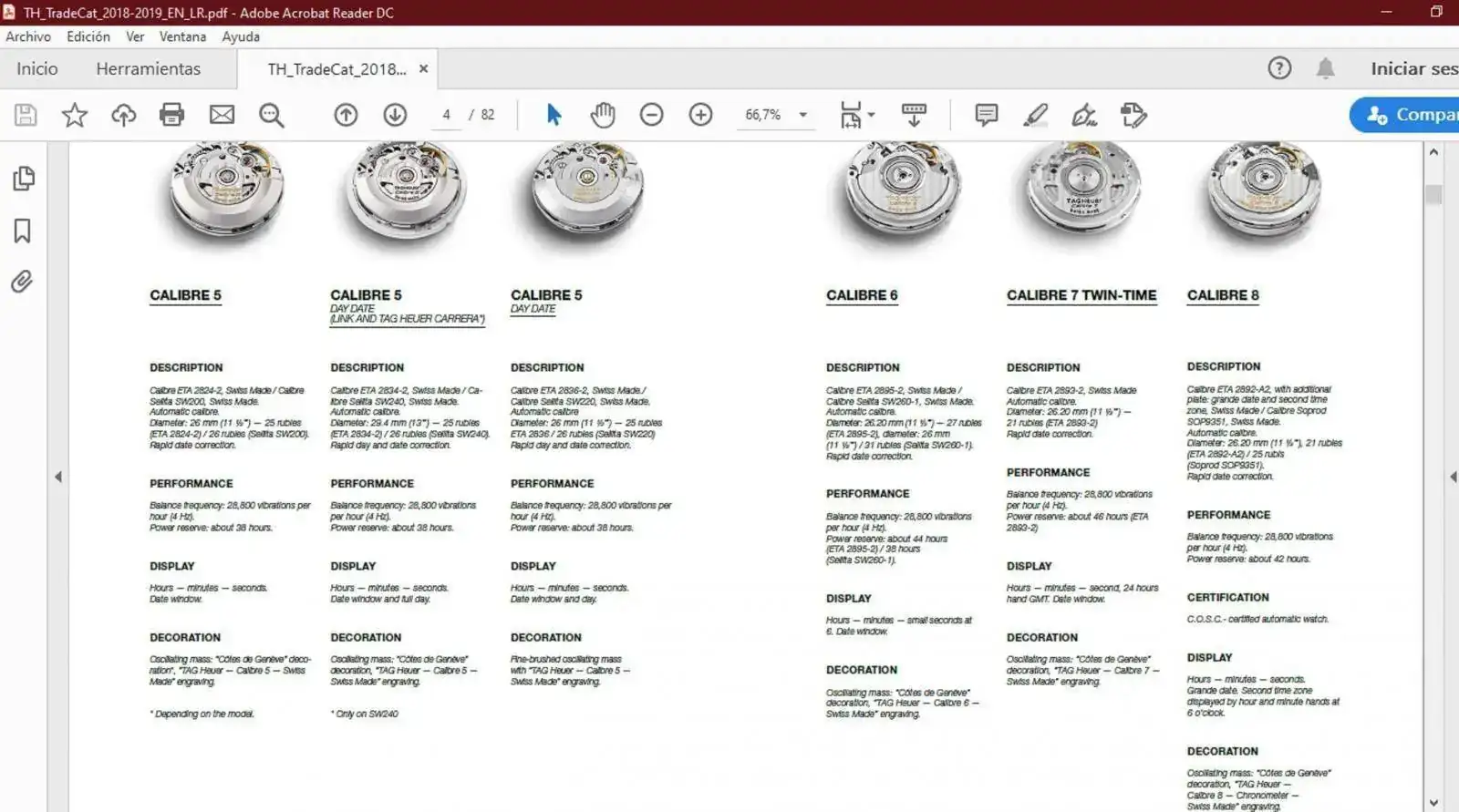Open the page thumbnails panel
The width and height of the screenshot is (1459, 812).
24,179
